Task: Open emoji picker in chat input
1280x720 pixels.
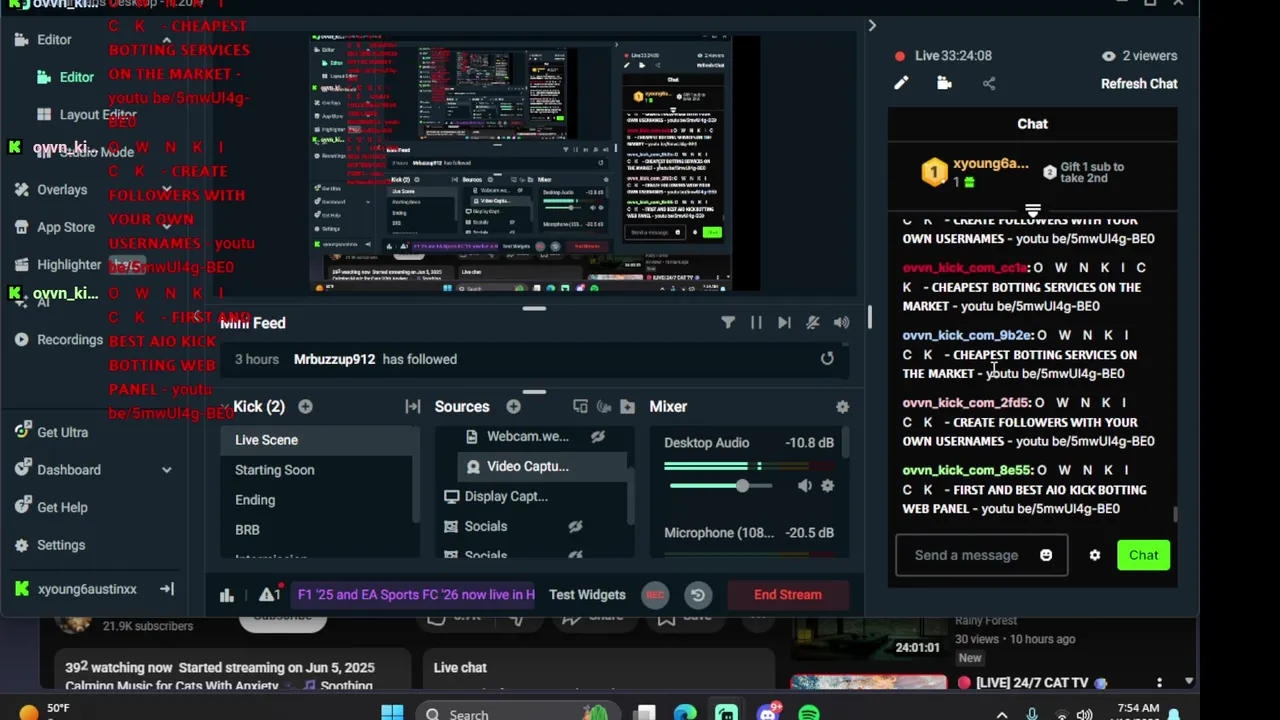Action: pos(1046,555)
